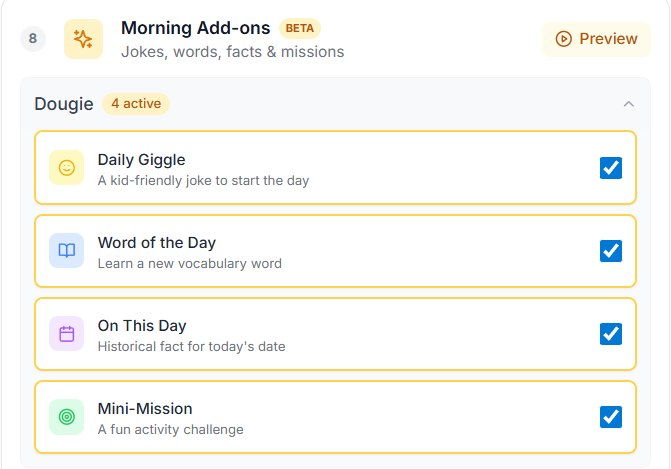
Task: Disable the Word of the Day checkbox
Action: click(x=611, y=251)
